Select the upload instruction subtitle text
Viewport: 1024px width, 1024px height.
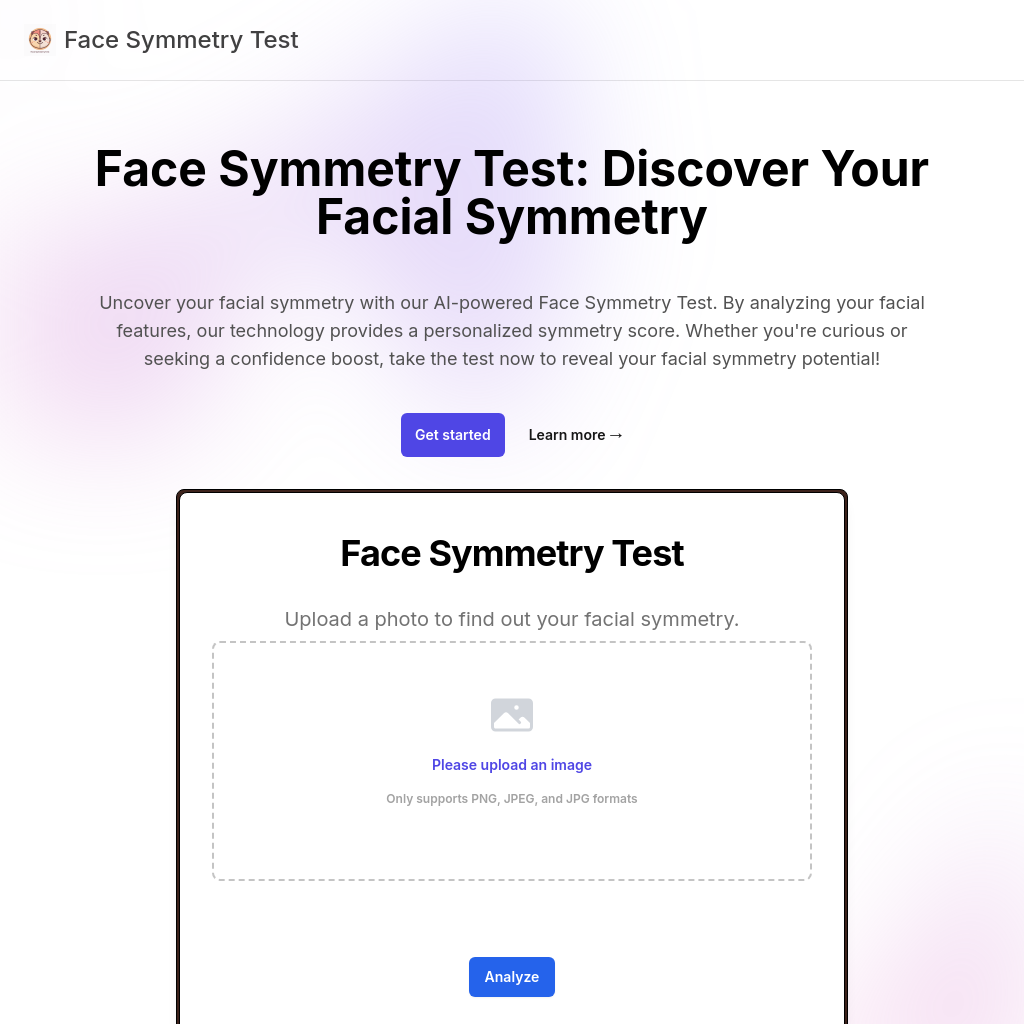(512, 619)
